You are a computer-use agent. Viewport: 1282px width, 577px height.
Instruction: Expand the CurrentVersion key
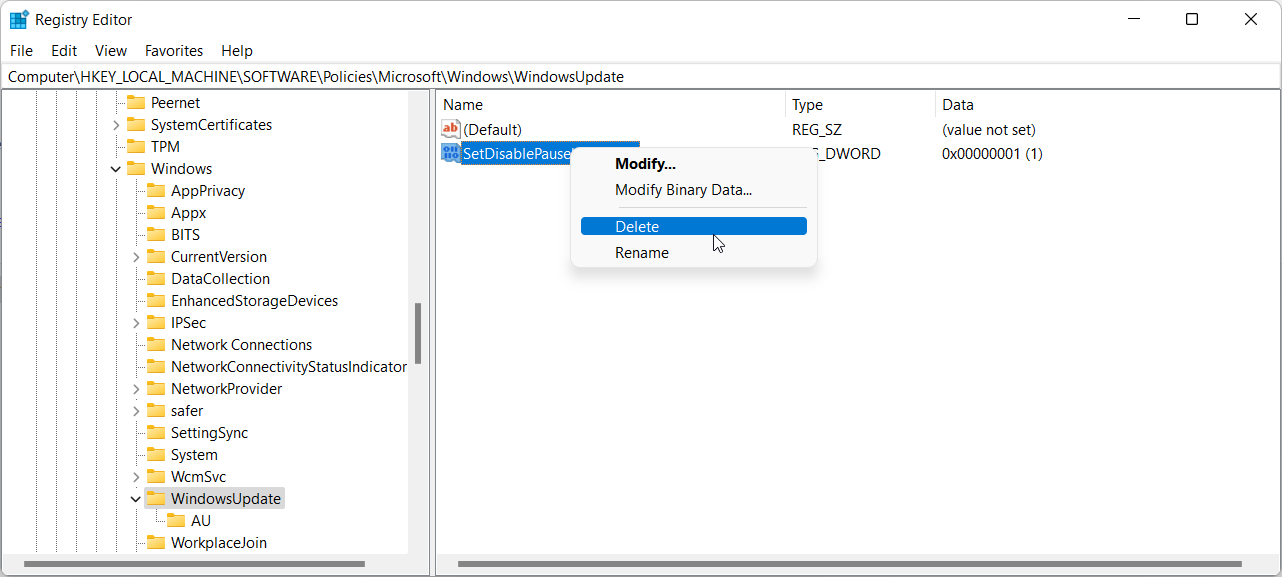click(x=136, y=256)
